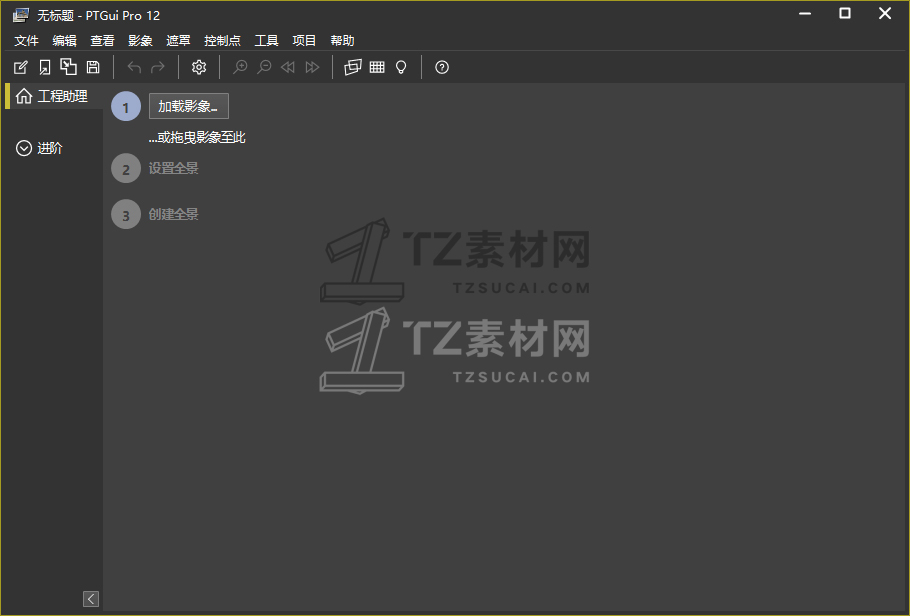The width and height of the screenshot is (910, 616).
Task: Open the Control Point table grid icon
Action: [377, 67]
